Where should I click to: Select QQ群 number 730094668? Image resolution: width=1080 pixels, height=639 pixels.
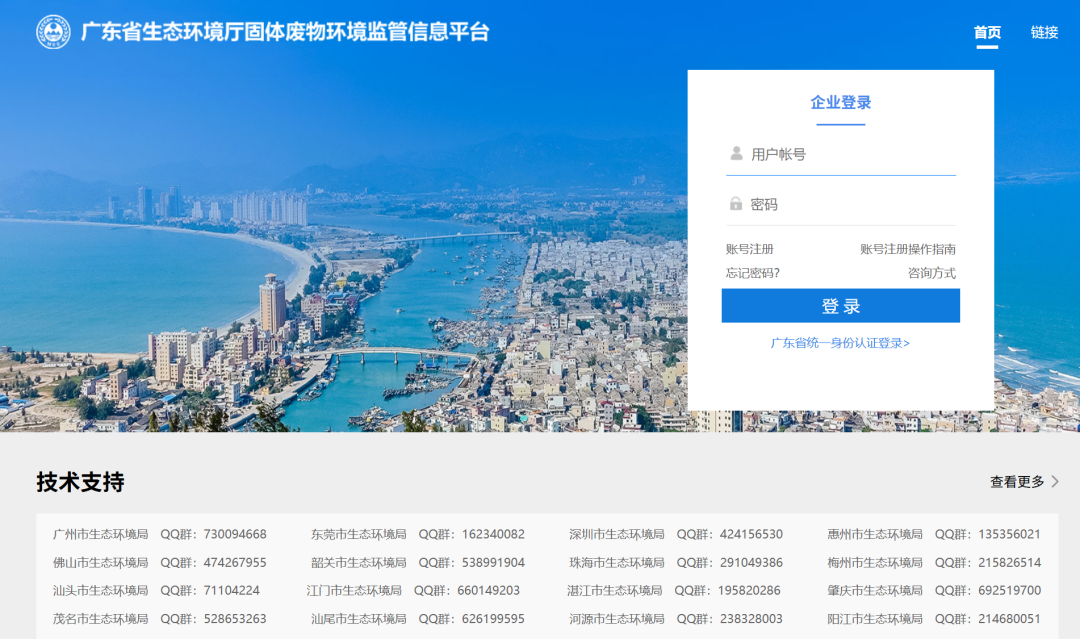[x=235, y=534]
